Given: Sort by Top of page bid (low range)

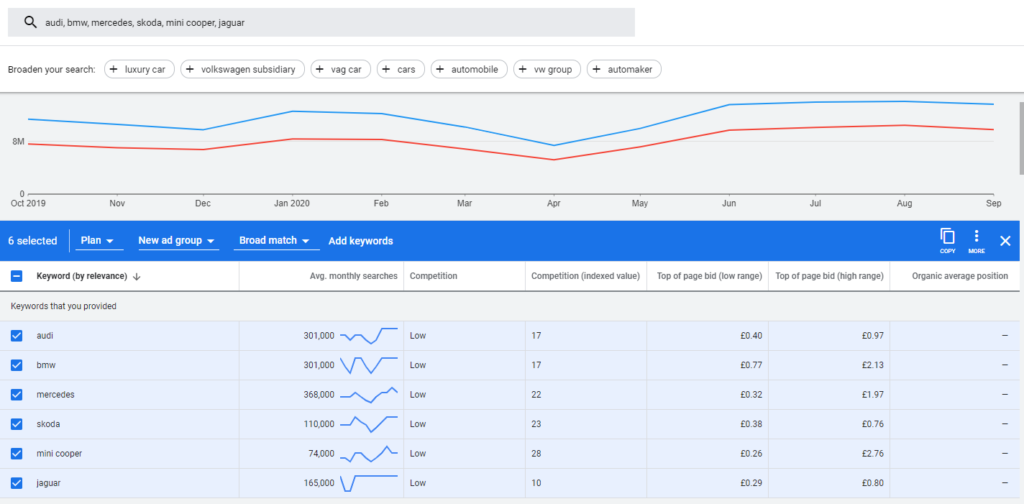Looking at the screenshot, I should 707,276.
